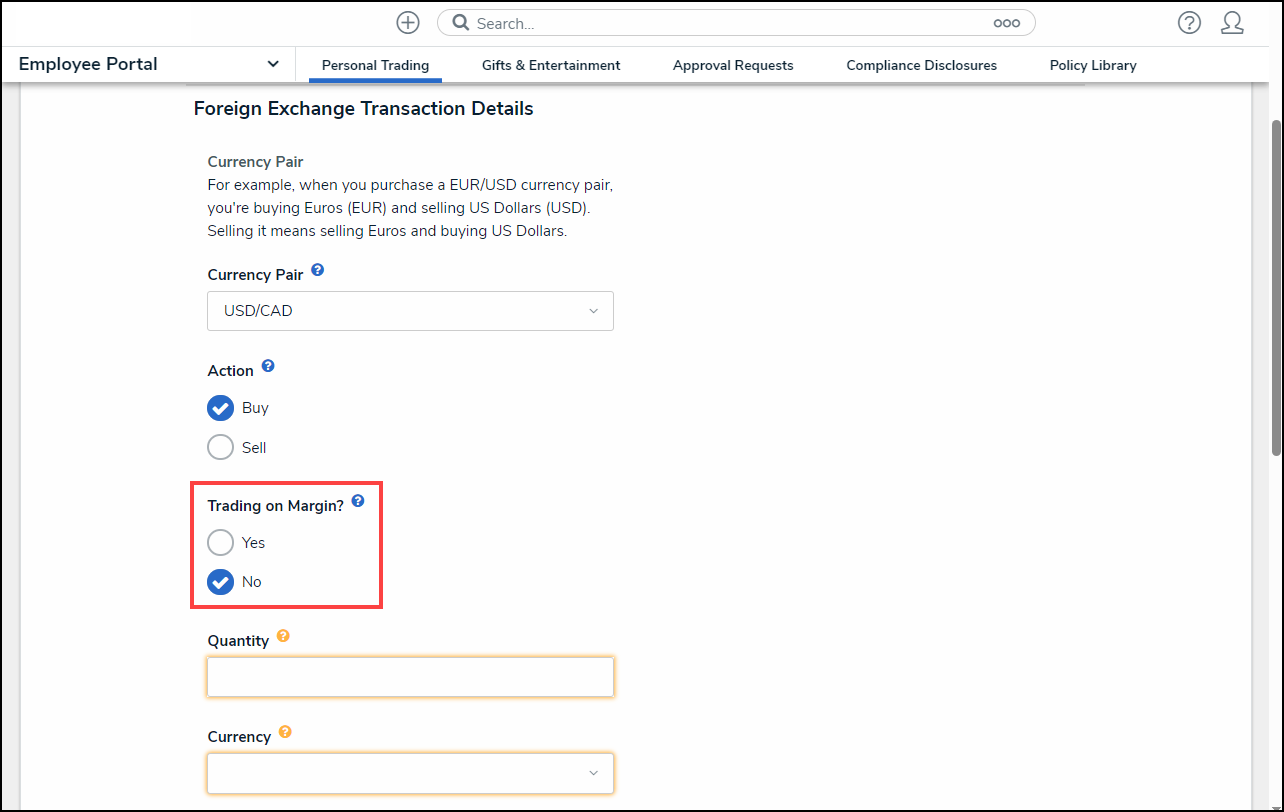
Task: Open the user profile icon
Action: coord(1232,23)
